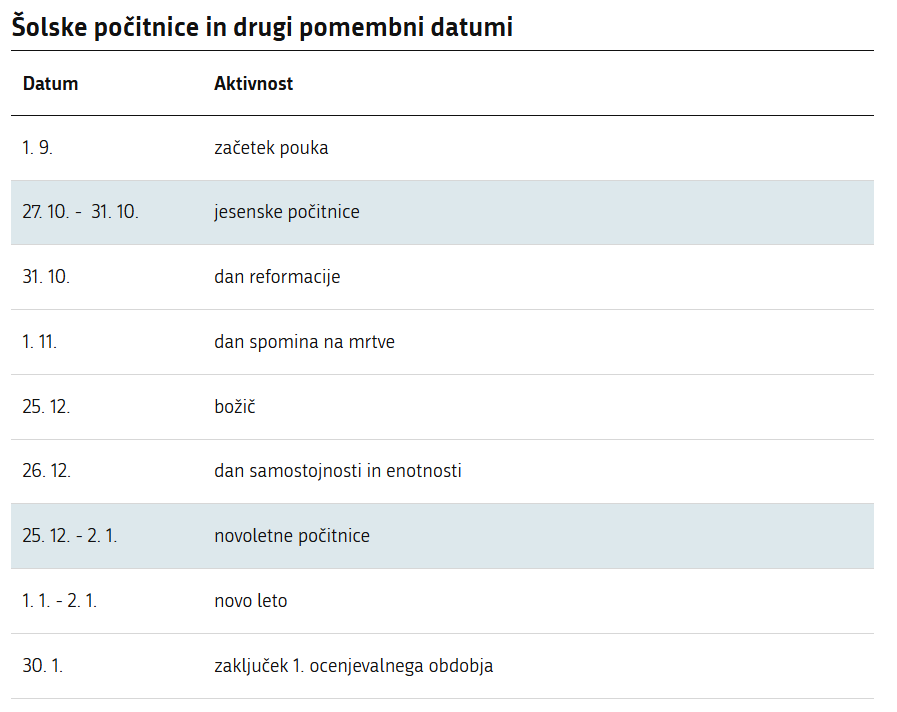
Task: Select the '27. 10. - 31. 10.' date range
Action: 80,212
